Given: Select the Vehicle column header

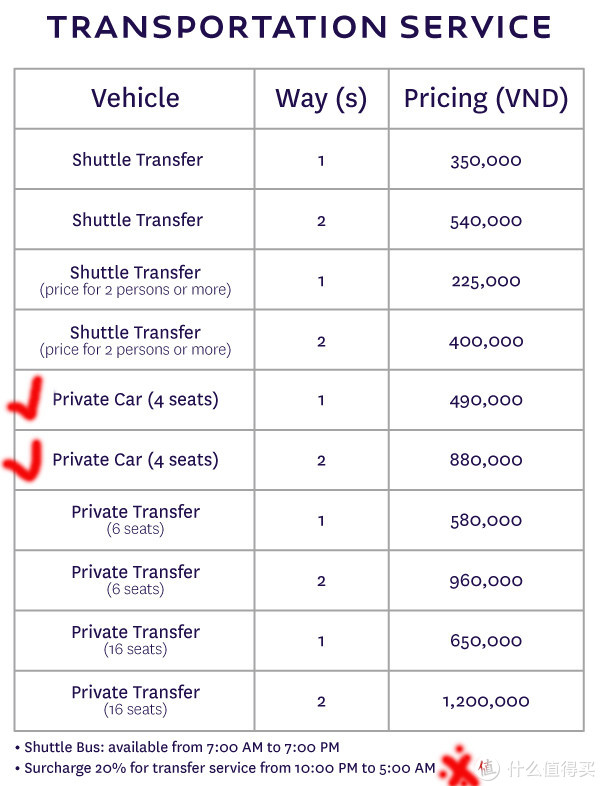Looking at the screenshot, I should pos(135,98).
